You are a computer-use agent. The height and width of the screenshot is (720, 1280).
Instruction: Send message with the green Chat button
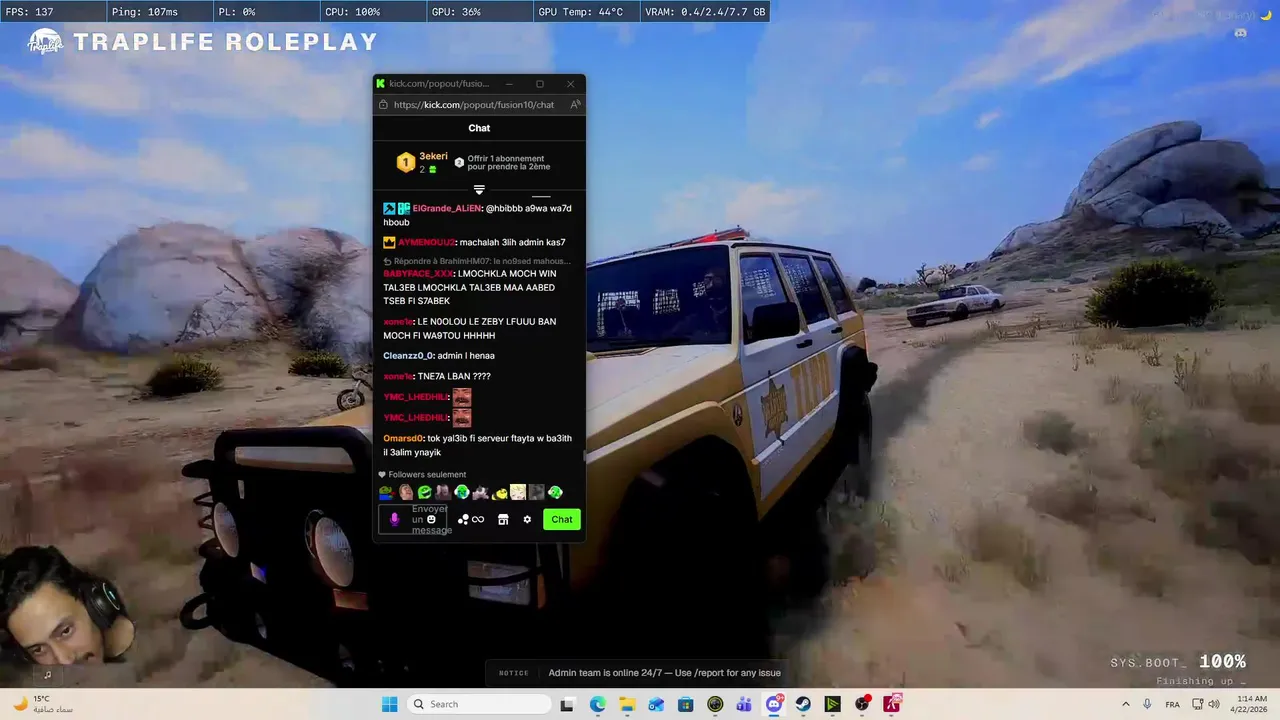pyautogui.click(x=562, y=519)
